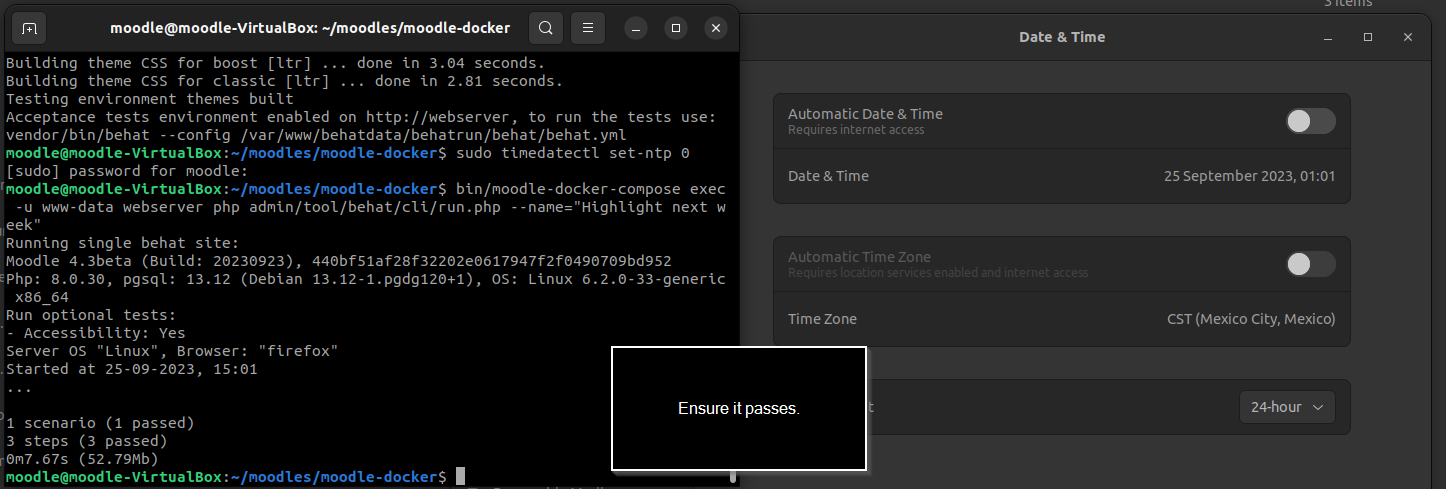Select 'Server OS "Linux", Browser: "firefox"' line
The height and width of the screenshot is (489, 1446).
[172, 351]
